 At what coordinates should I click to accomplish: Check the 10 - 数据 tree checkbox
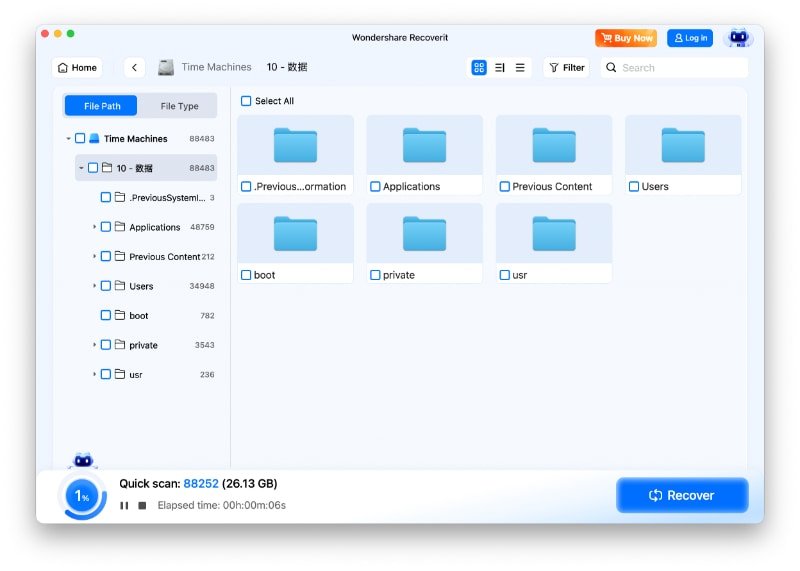93,168
